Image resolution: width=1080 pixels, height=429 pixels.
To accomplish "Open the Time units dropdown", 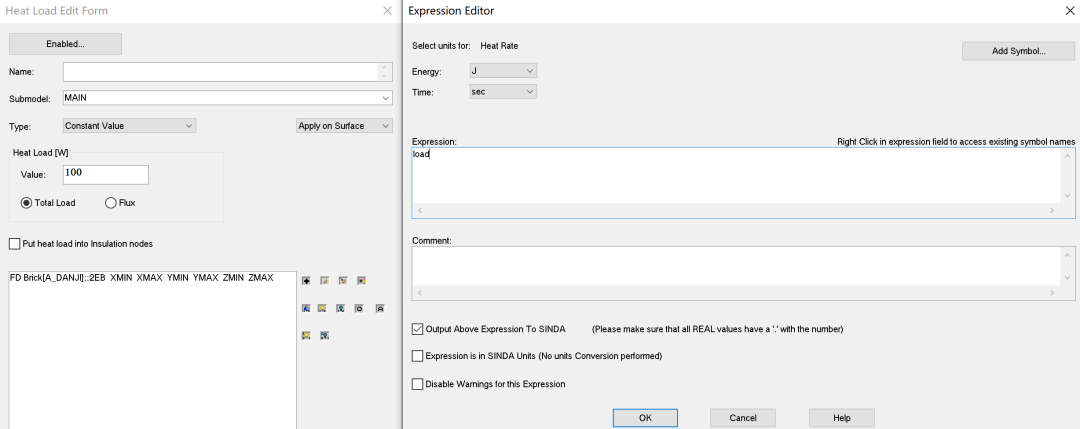I will [503, 92].
